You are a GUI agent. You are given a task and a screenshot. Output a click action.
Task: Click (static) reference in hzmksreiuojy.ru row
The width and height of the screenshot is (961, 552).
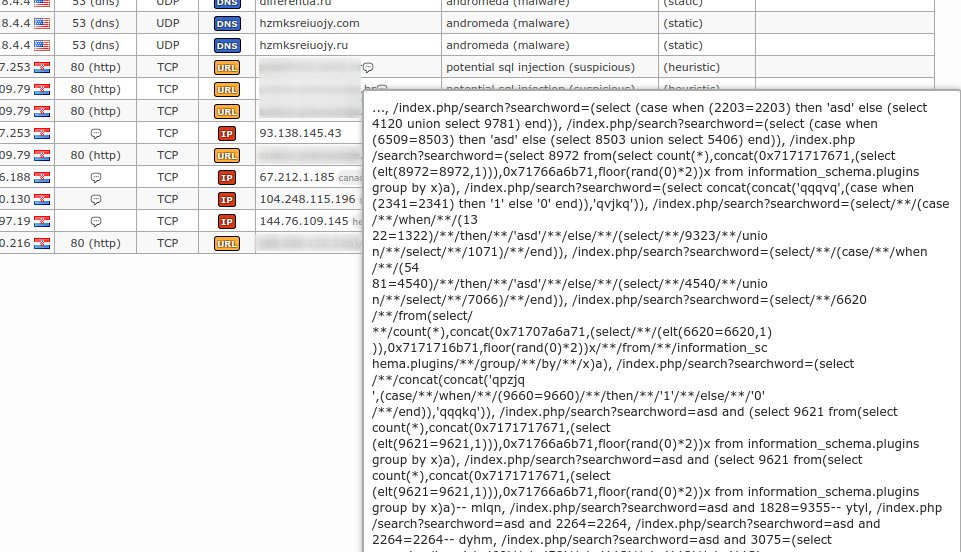click(683, 45)
